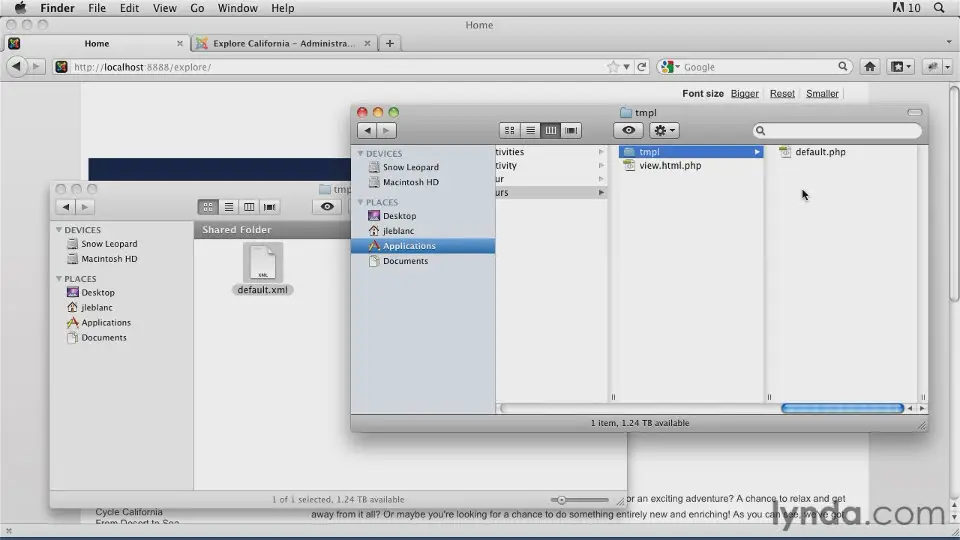The width and height of the screenshot is (960, 540).
Task: Click the horizontal scrollbar in front Finder
Action: coord(842,408)
